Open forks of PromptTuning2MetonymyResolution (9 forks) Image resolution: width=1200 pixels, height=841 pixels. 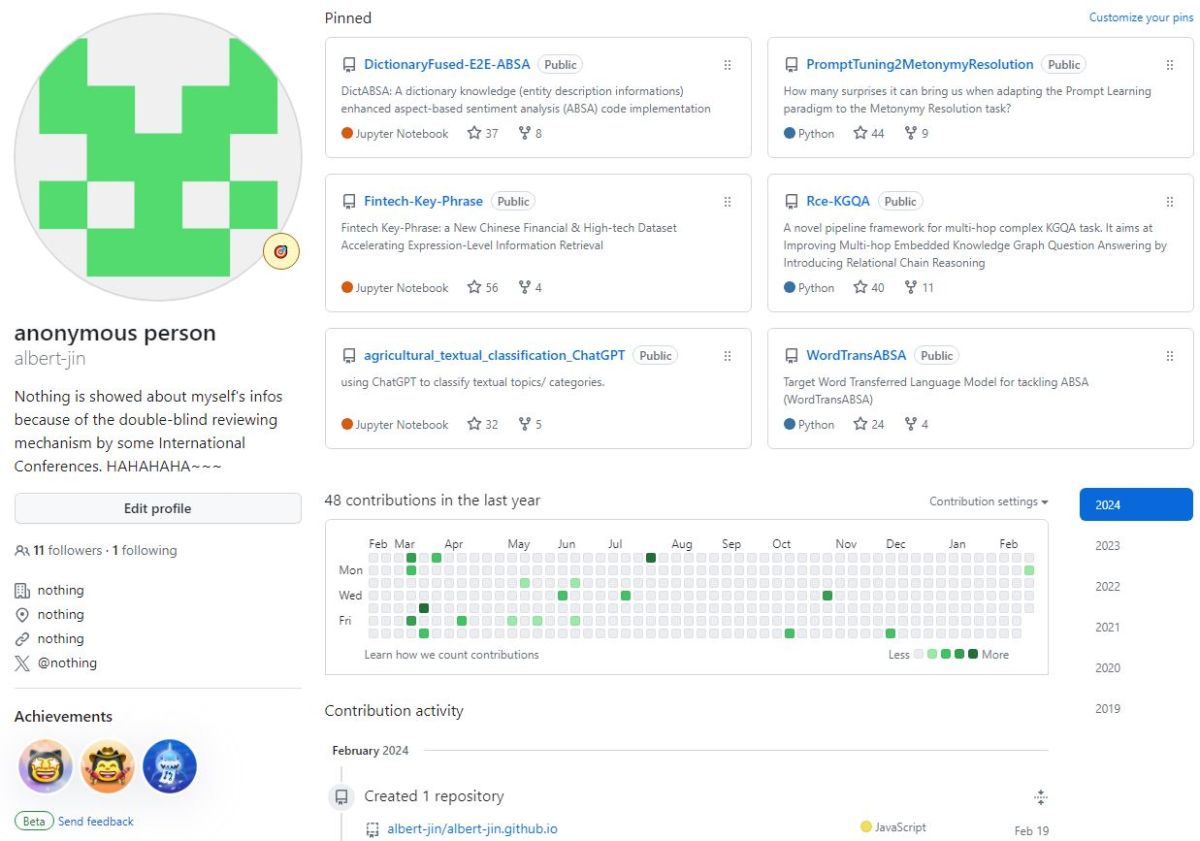(916, 133)
